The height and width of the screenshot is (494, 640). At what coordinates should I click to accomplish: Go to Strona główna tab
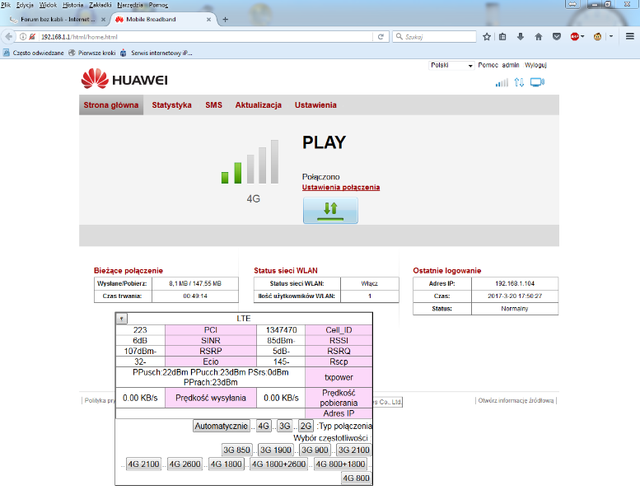[111, 105]
